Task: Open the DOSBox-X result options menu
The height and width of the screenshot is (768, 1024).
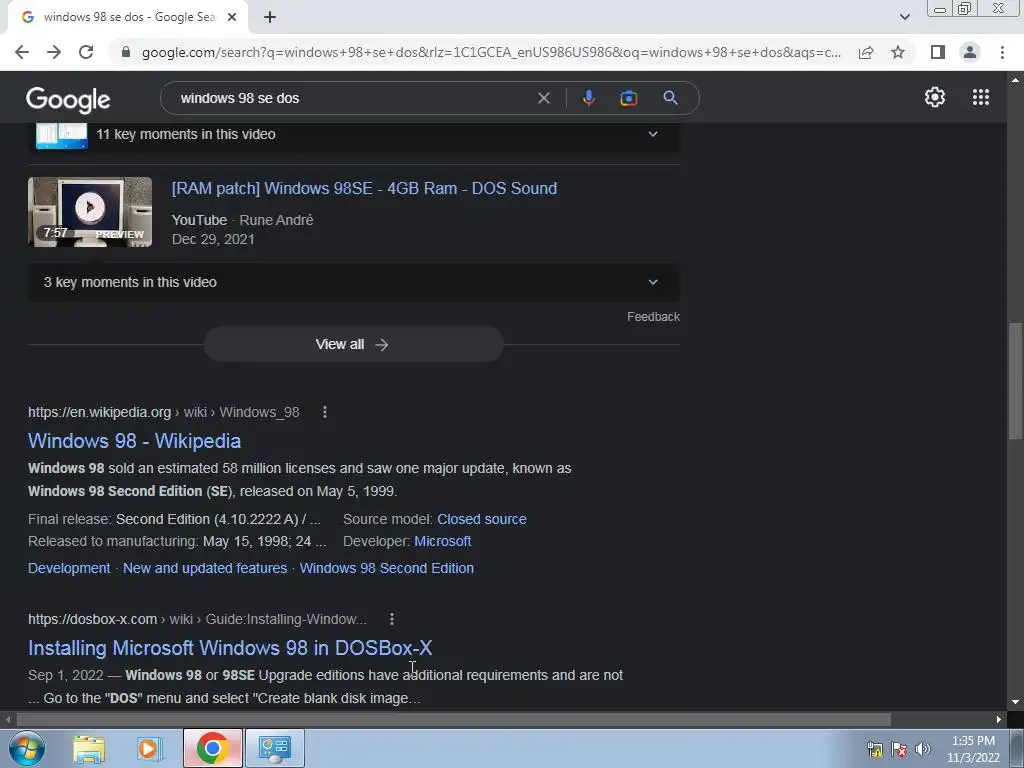Action: click(x=392, y=619)
